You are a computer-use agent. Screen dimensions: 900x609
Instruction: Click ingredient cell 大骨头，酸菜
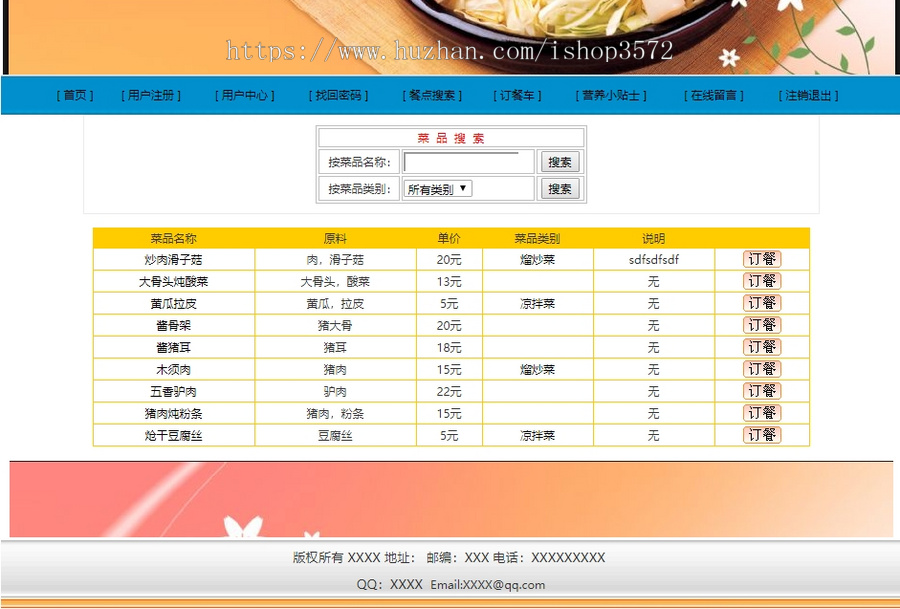pos(335,281)
